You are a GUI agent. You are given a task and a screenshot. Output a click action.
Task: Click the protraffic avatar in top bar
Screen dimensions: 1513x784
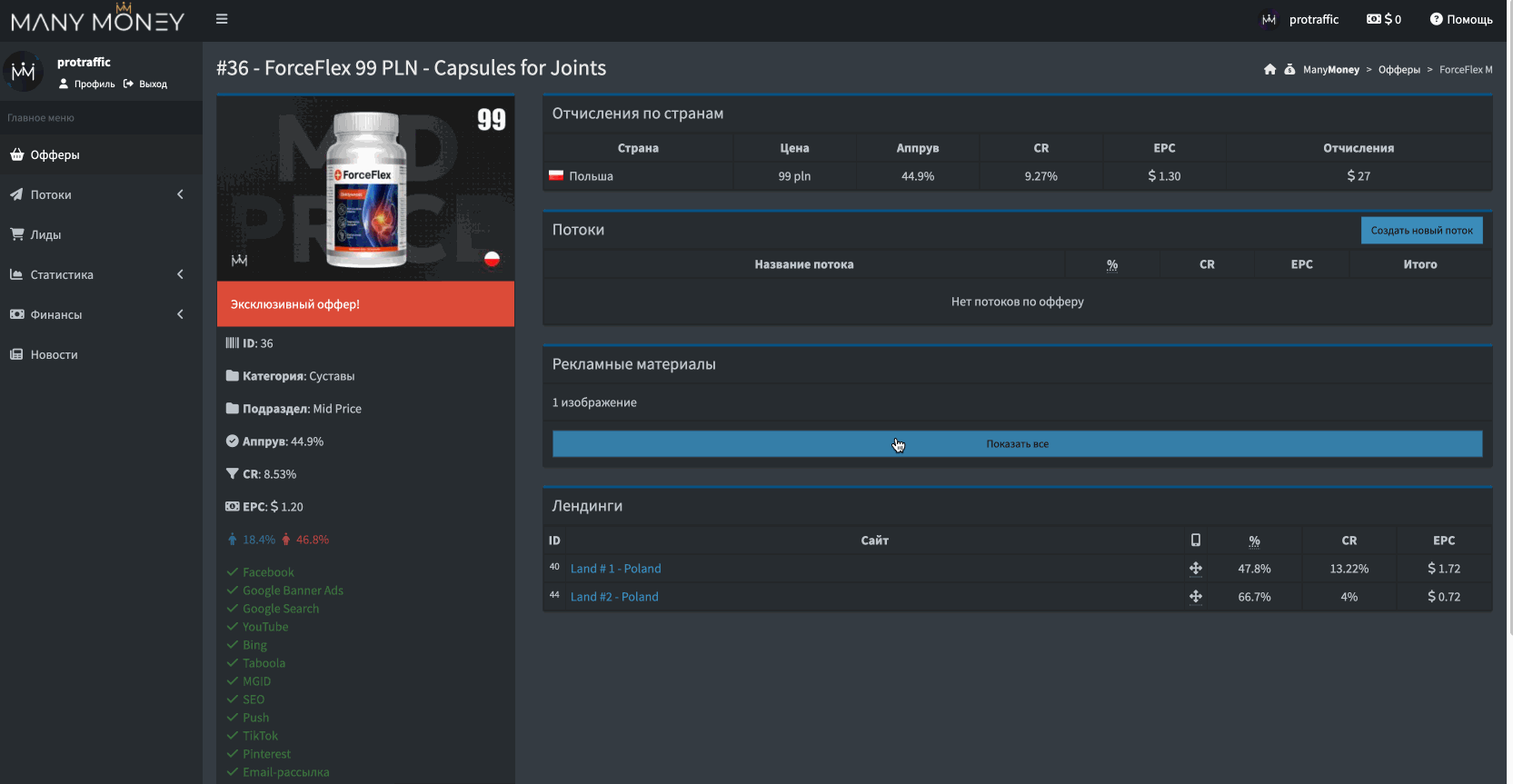tap(1269, 19)
